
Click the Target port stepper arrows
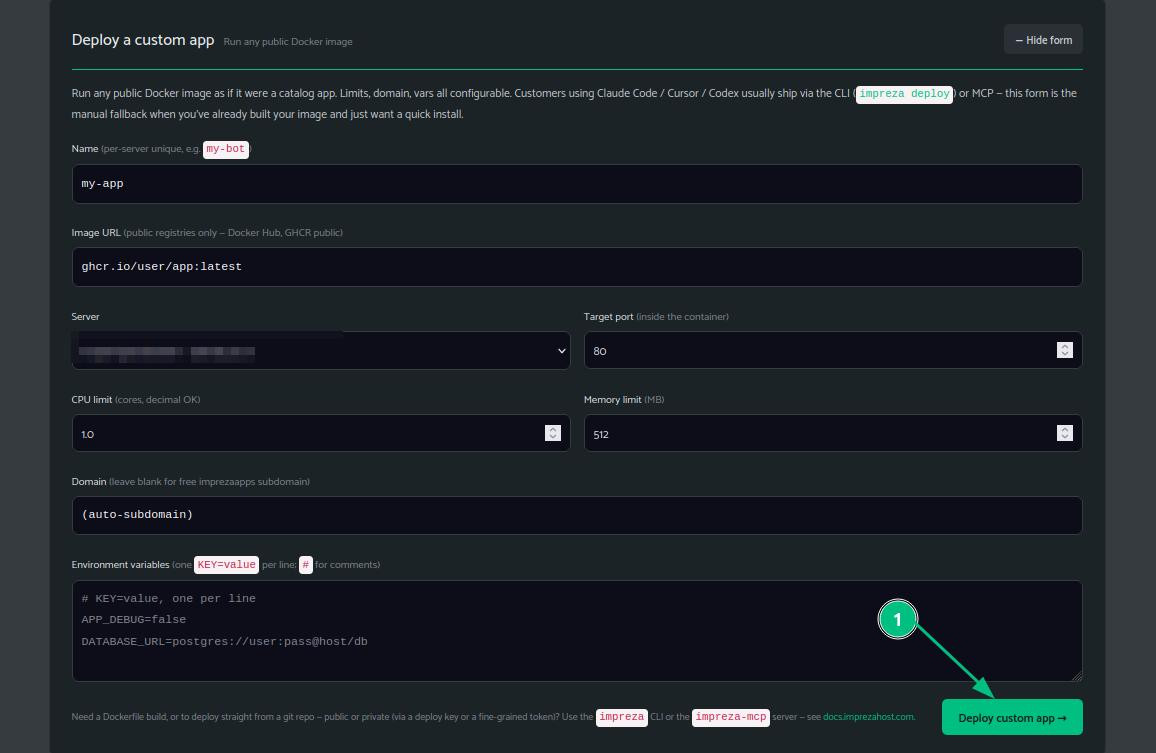click(x=1065, y=350)
